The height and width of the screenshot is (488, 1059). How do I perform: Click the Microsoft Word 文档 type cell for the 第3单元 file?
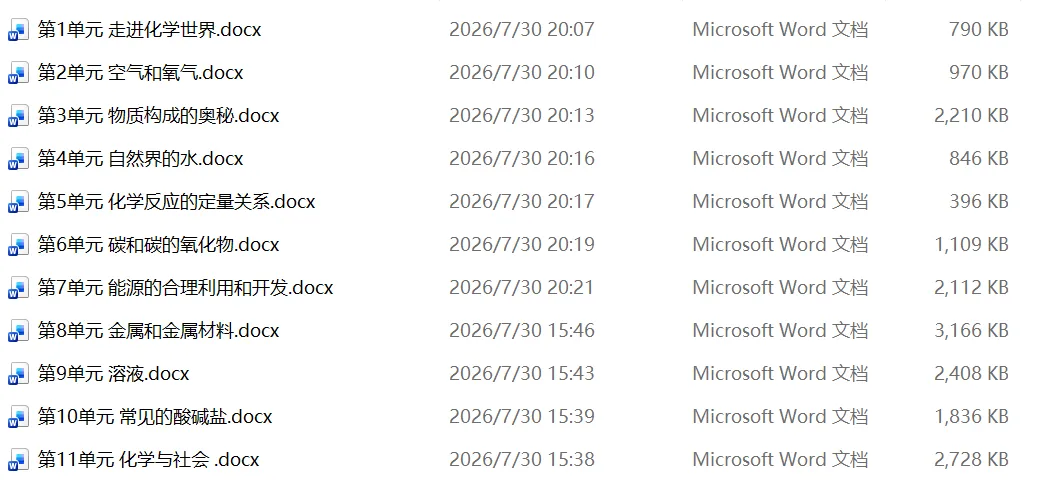coord(780,115)
